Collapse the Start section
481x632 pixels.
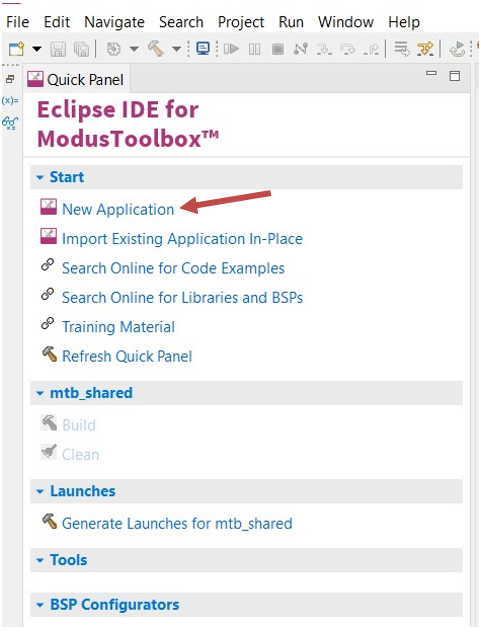[x=40, y=177]
